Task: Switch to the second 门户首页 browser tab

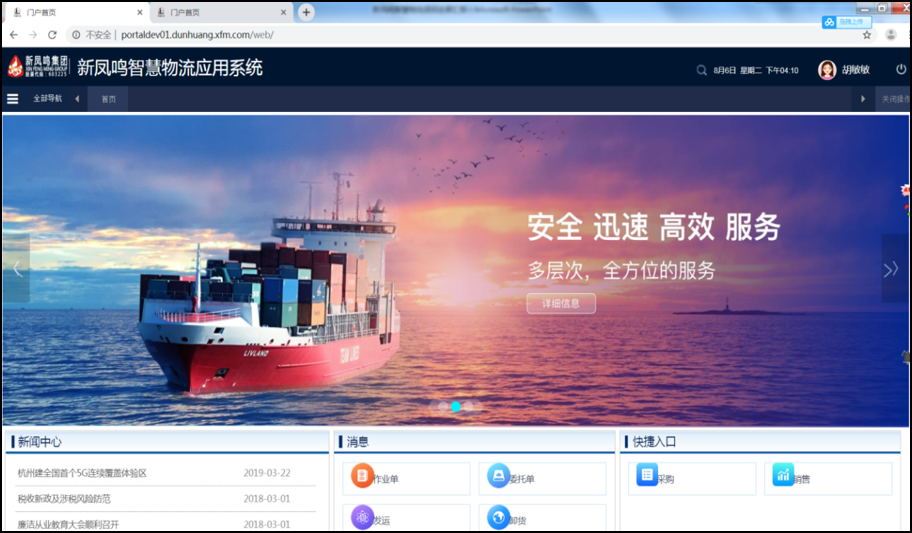Action: pos(215,12)
